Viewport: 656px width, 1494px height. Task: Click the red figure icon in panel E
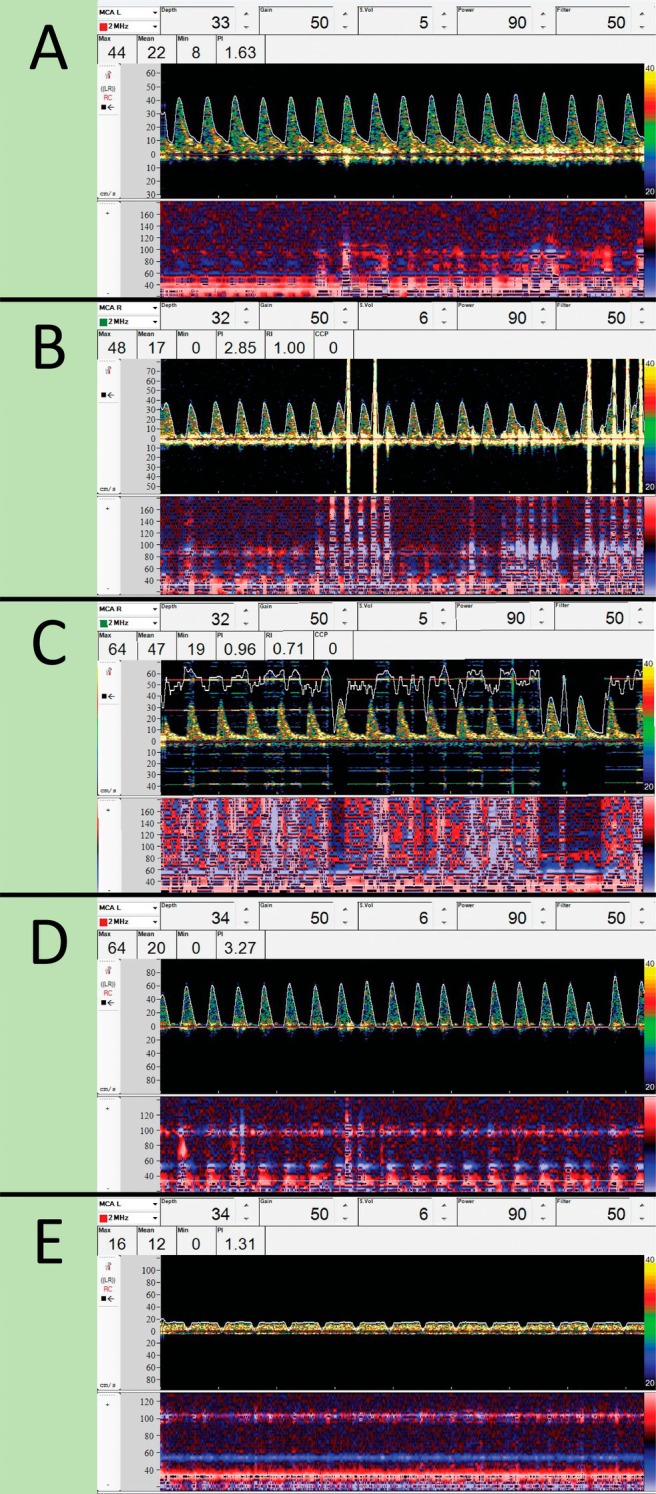[107, 1265]
